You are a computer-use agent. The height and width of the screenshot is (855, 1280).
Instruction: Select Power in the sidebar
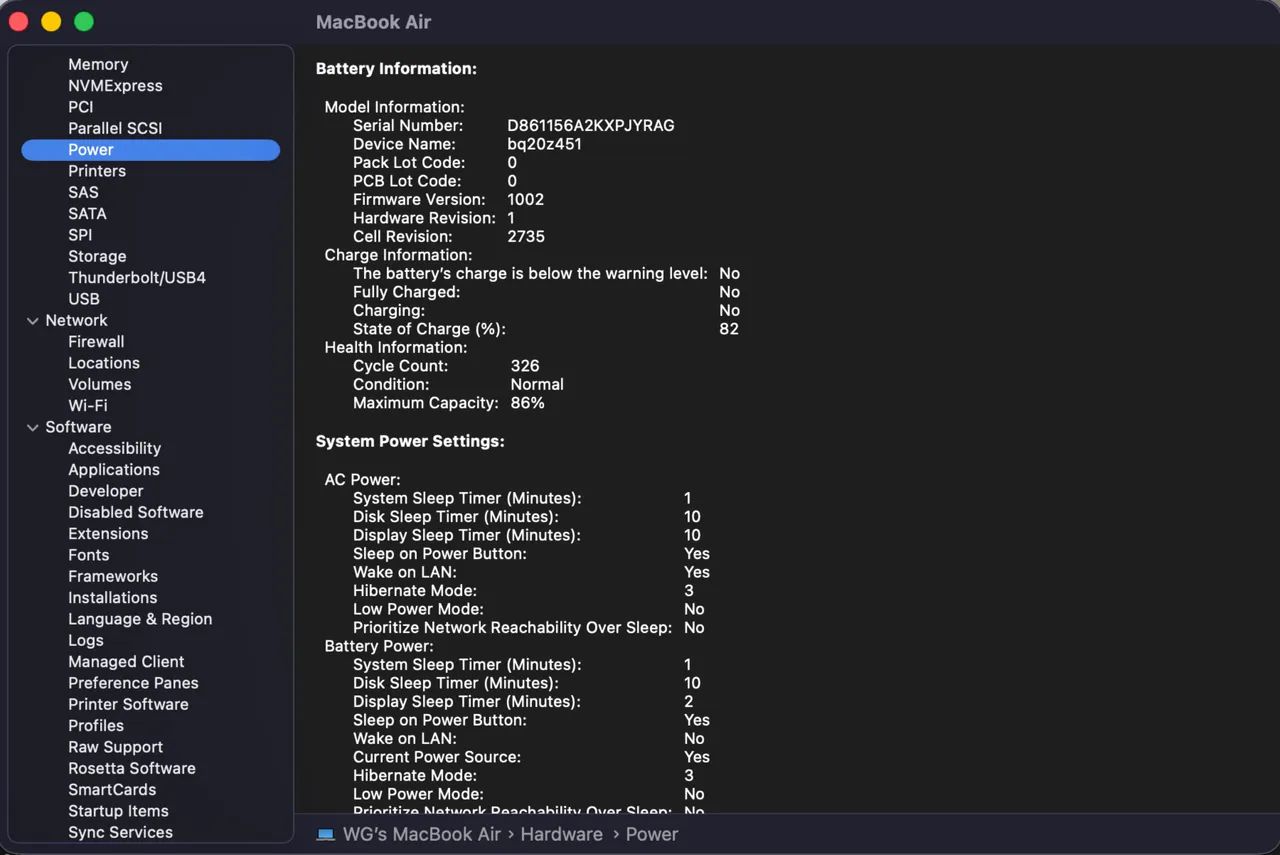150,150
